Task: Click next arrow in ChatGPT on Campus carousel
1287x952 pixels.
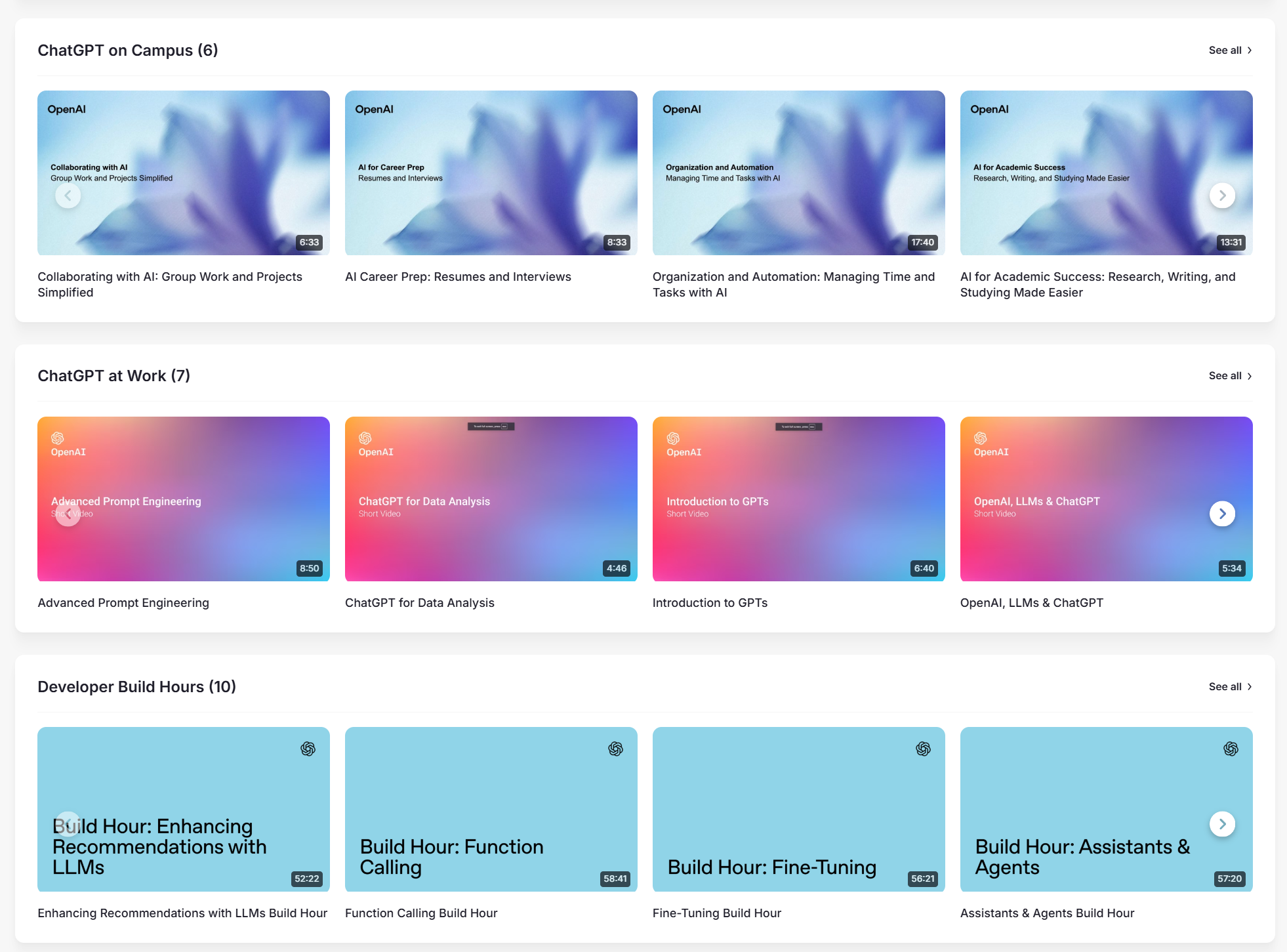Action: (1222, 196)
